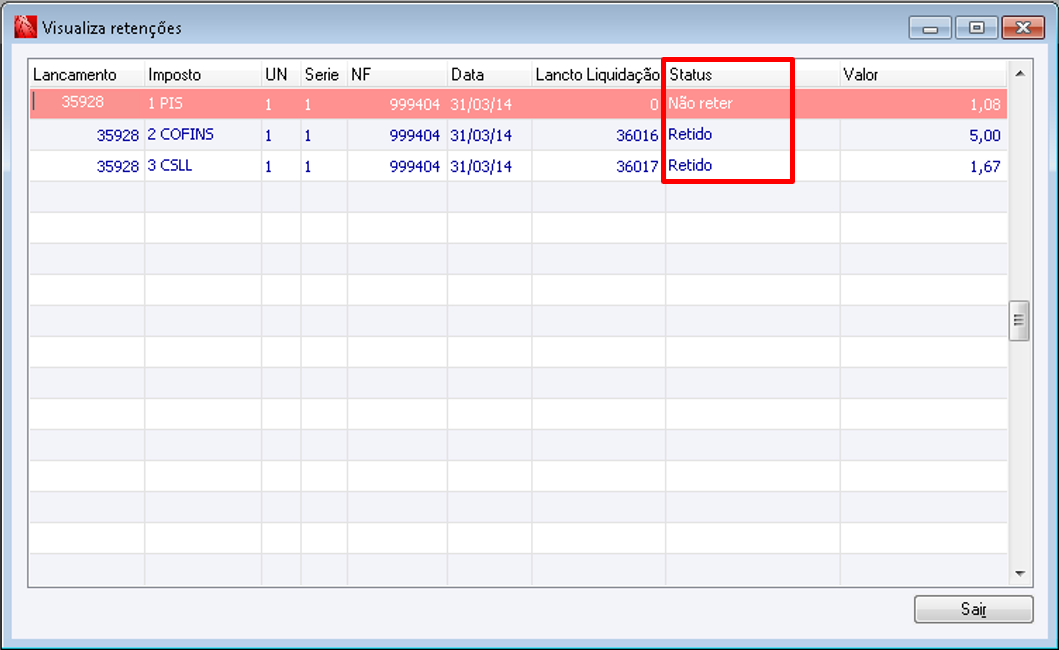
Task: Click the vertical scrollbar thumb
Action: click(x=1019, y=321)
